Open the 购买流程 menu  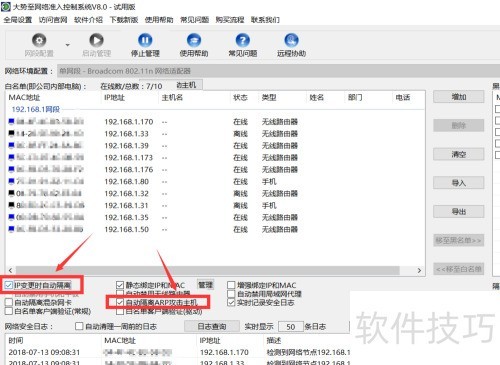(230, 20)
